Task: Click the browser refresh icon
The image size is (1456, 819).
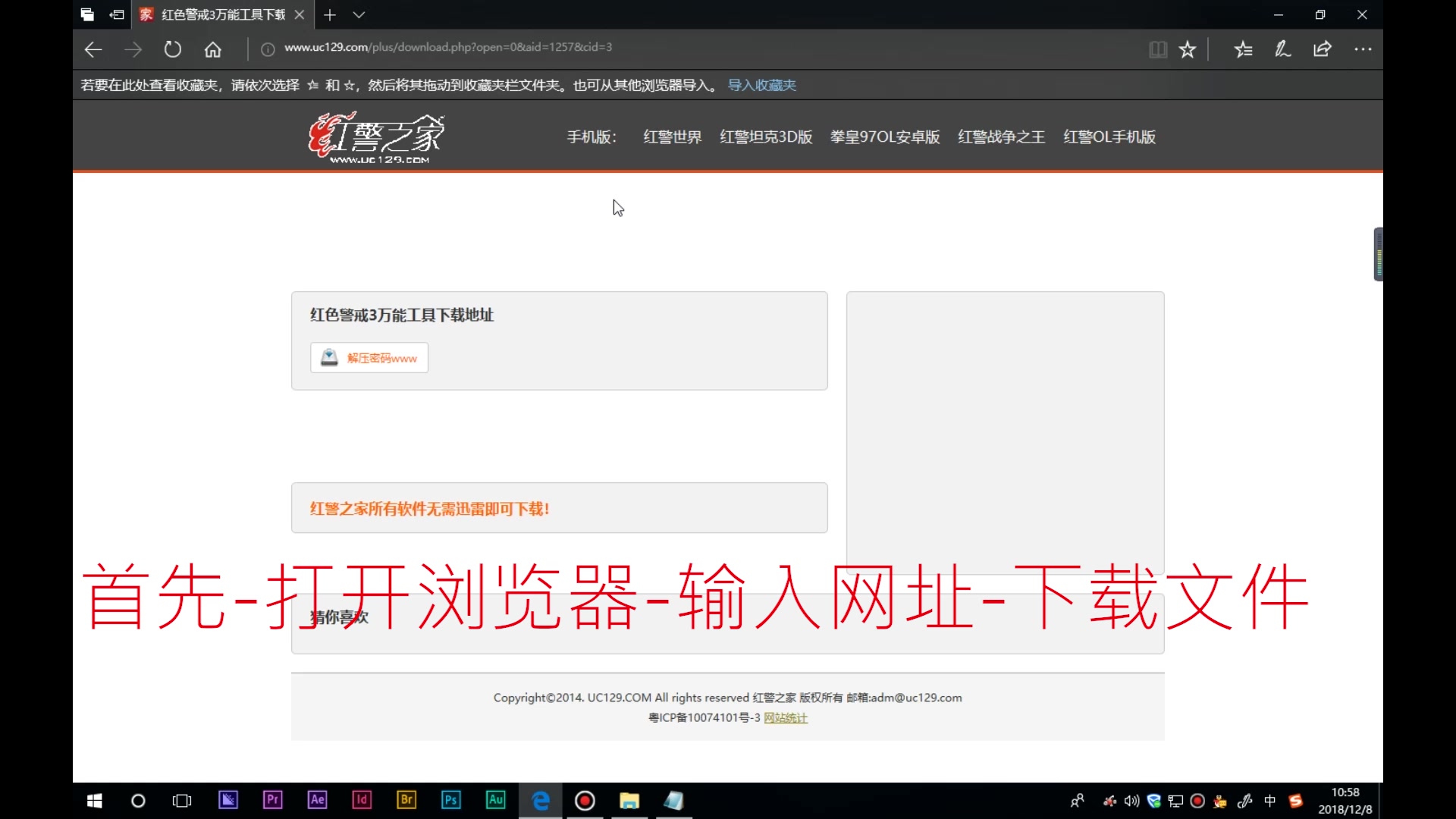Action: [172, 49]
